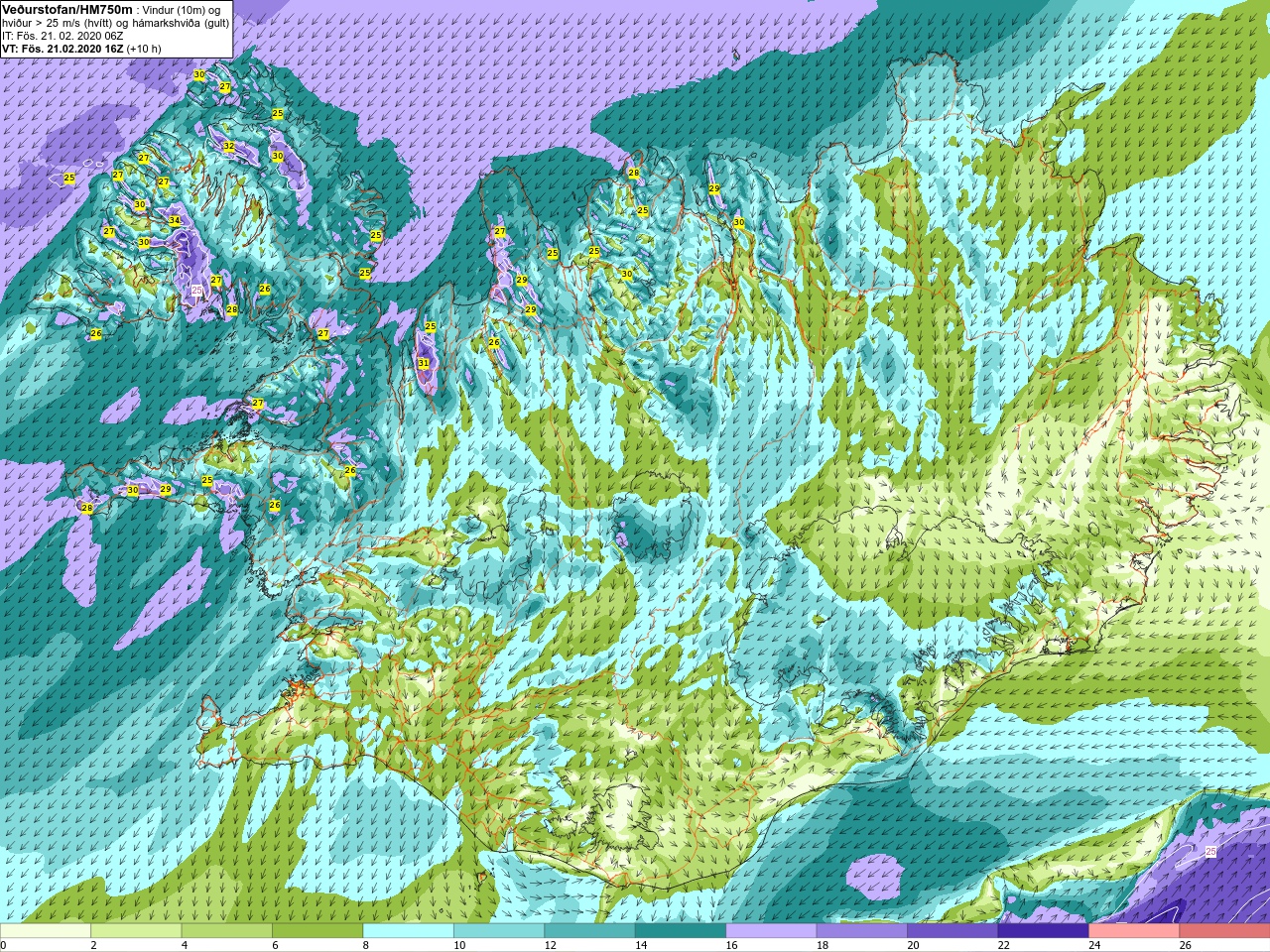Click the 16–18 m/s lavender legend swatch
The image size is (1270, 952).
coord(772,932)
